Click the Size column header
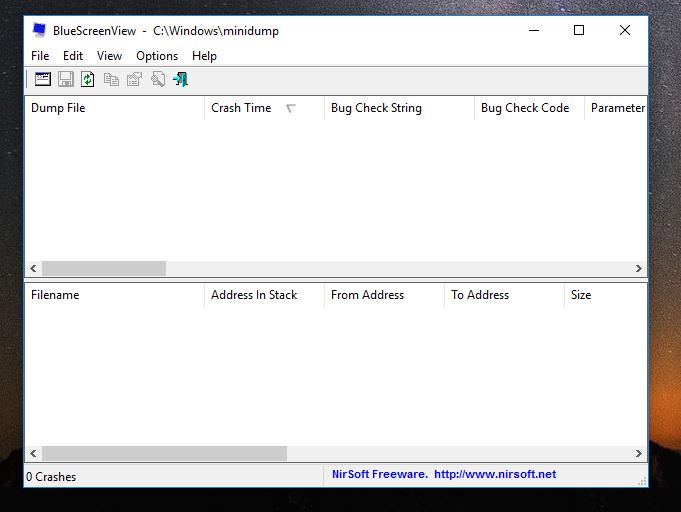The width and height of the screenshot is (681, 512). point(606,295)
